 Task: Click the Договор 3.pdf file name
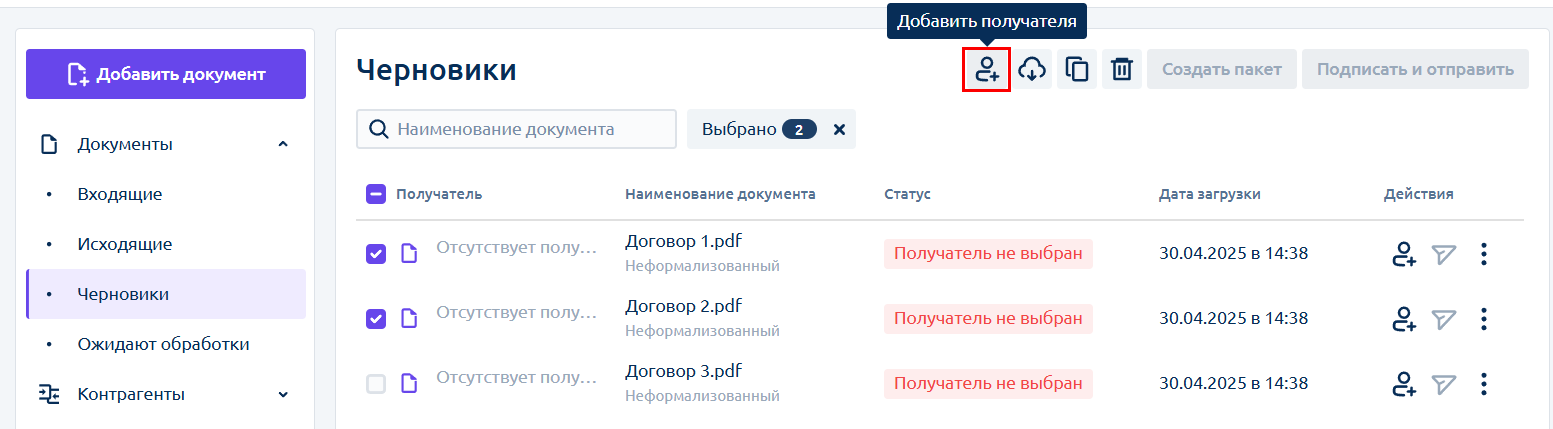(683, 371)
